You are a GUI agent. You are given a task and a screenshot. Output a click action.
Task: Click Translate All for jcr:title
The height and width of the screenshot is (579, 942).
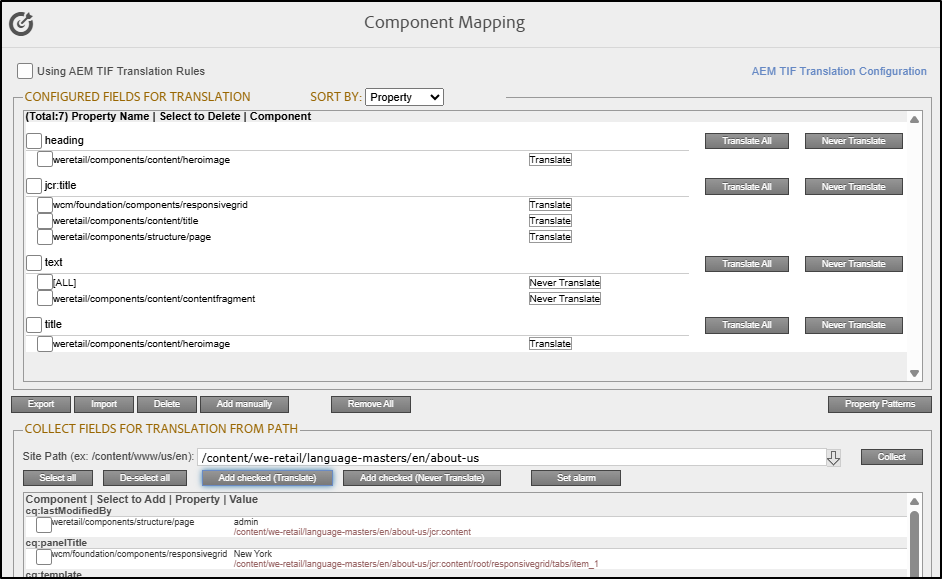(x=747, y=187)
